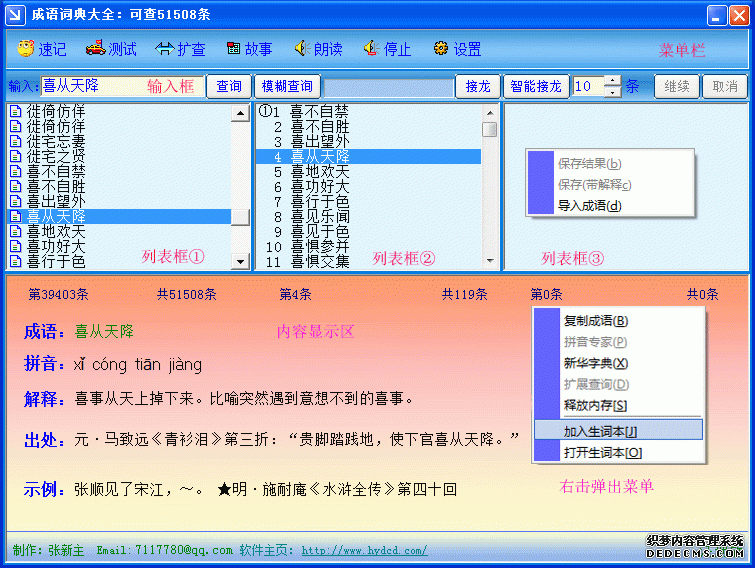
Task: Click list two scrollbar down arrow
Action: [490, 261]
